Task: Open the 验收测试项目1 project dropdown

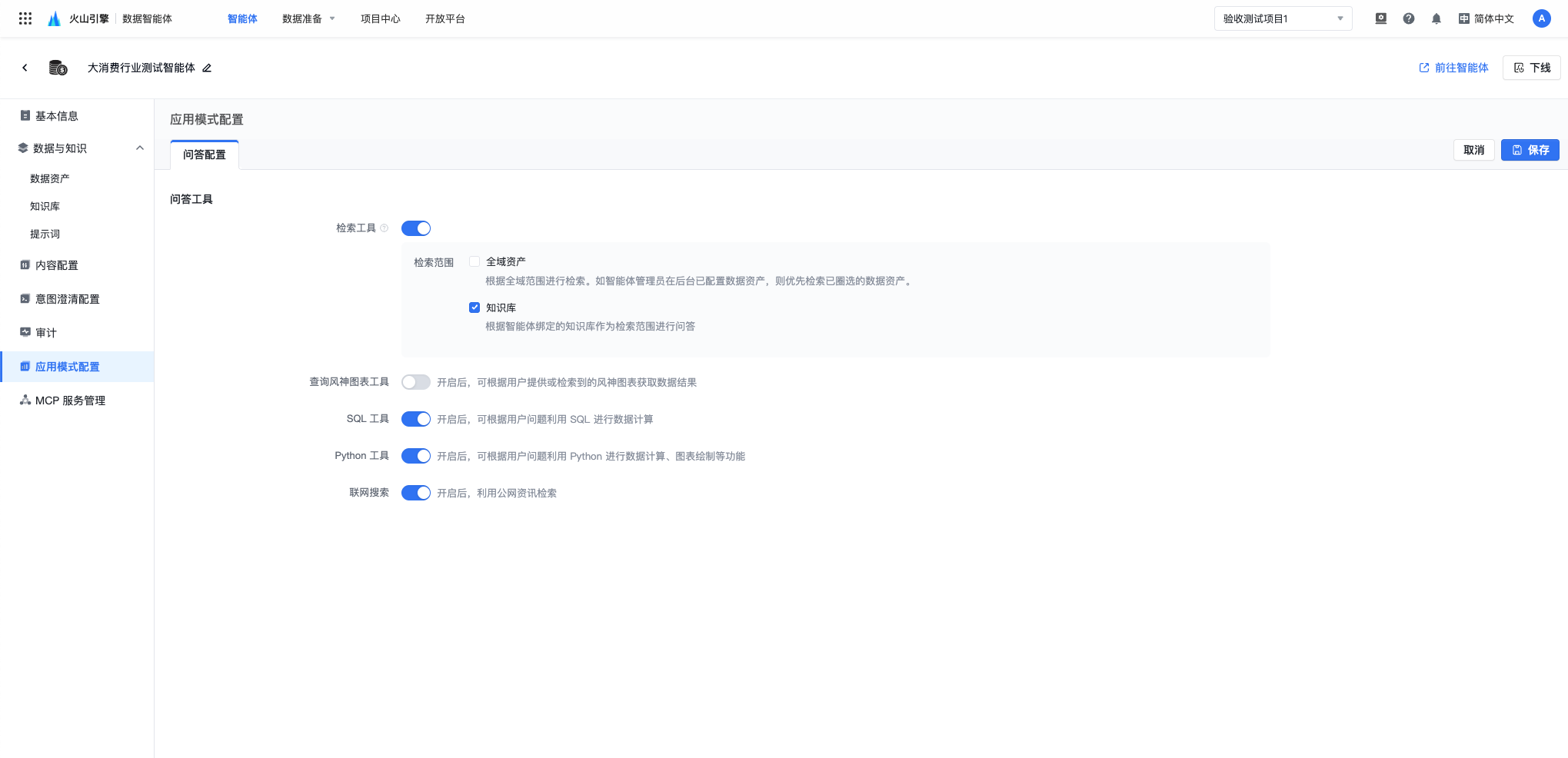Action: click(1283, 18)
